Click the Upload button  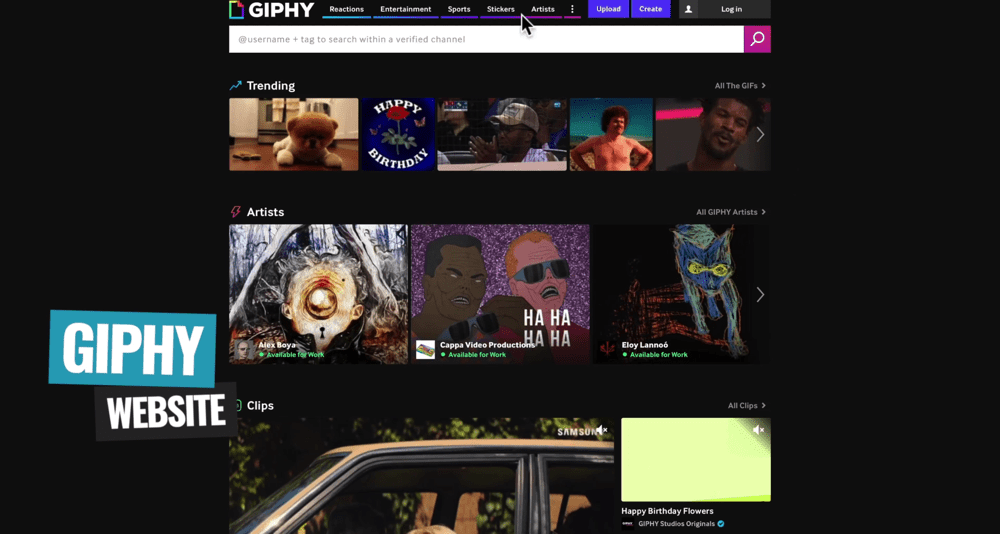pos(608,9)
